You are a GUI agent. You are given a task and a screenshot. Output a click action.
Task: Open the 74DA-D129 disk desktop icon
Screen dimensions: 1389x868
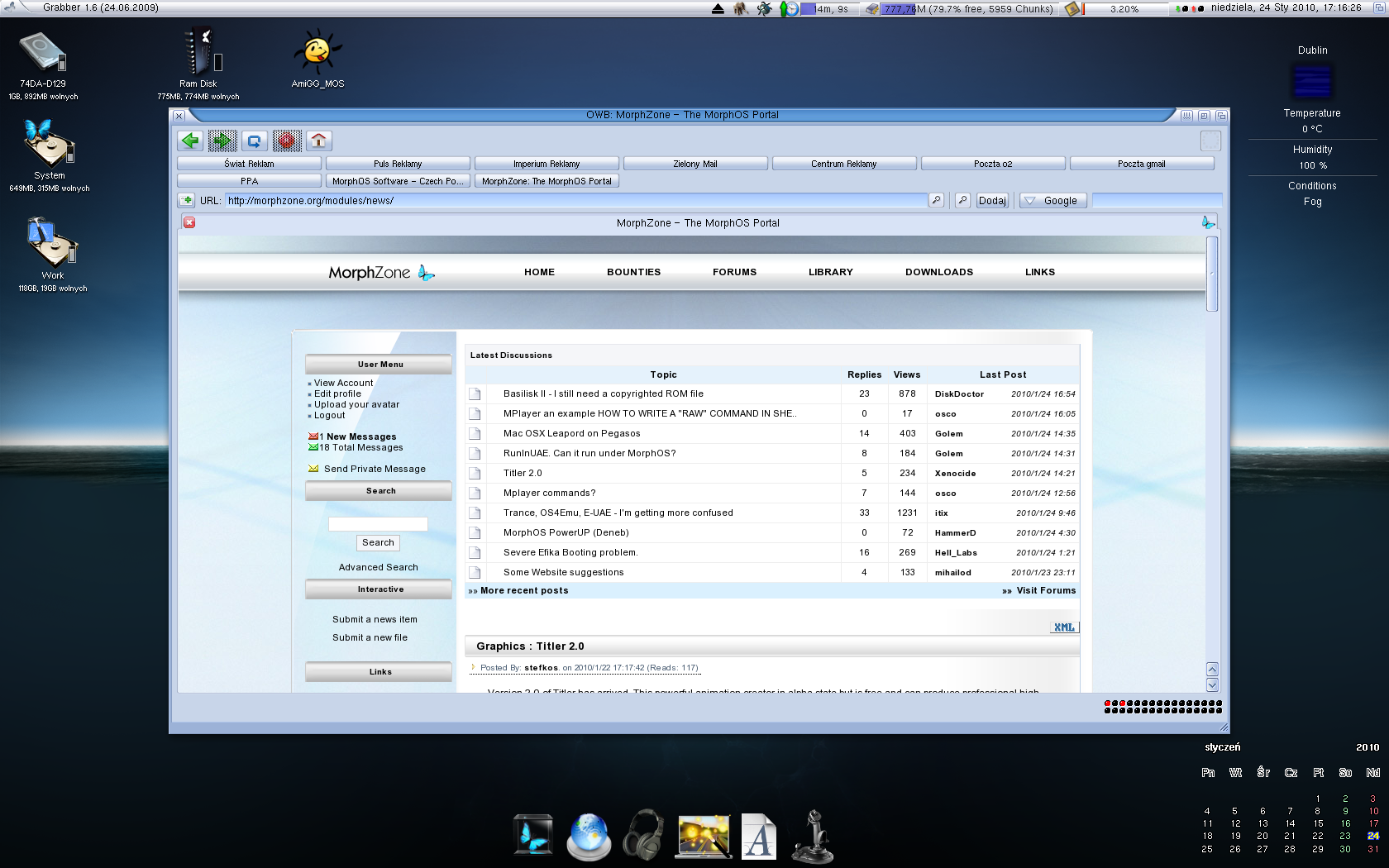click(43, 53)
